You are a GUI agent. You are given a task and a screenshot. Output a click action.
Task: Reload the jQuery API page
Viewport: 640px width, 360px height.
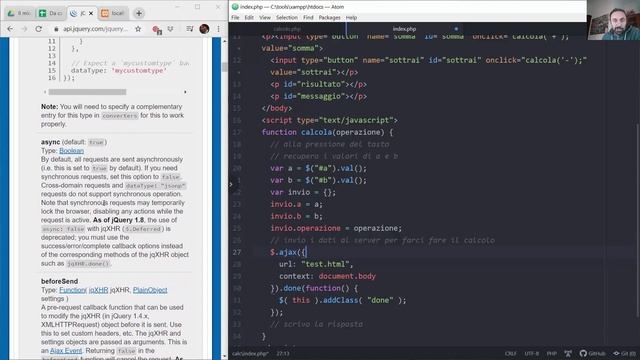click(x=38, y=29)
